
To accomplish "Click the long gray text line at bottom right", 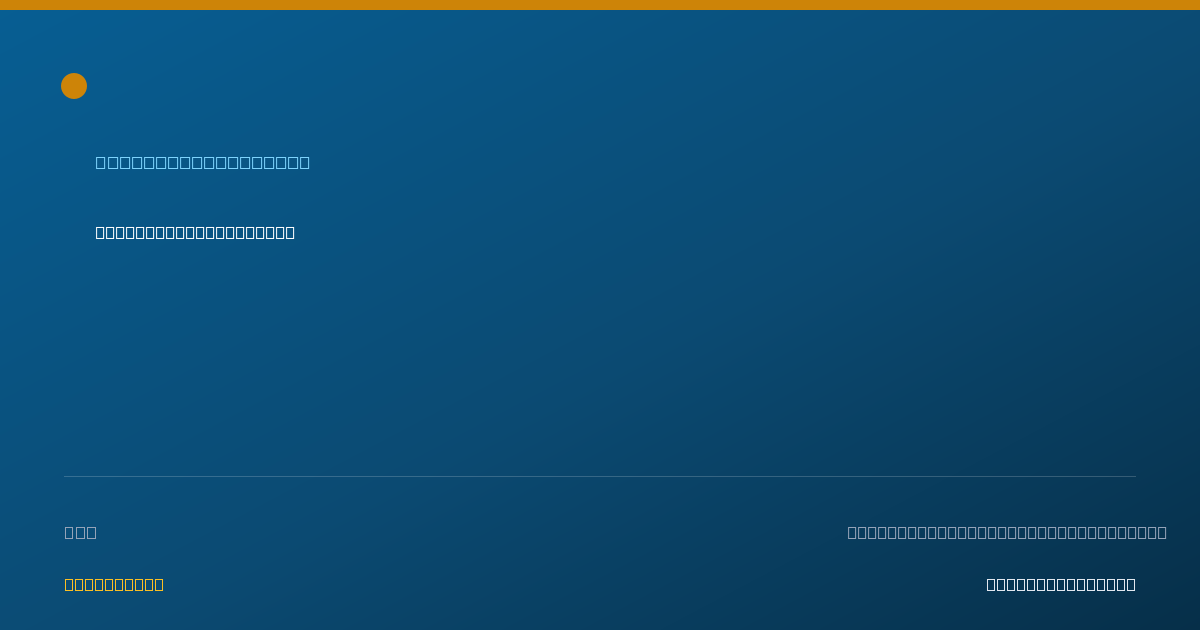I will (x=1007, y=532).
